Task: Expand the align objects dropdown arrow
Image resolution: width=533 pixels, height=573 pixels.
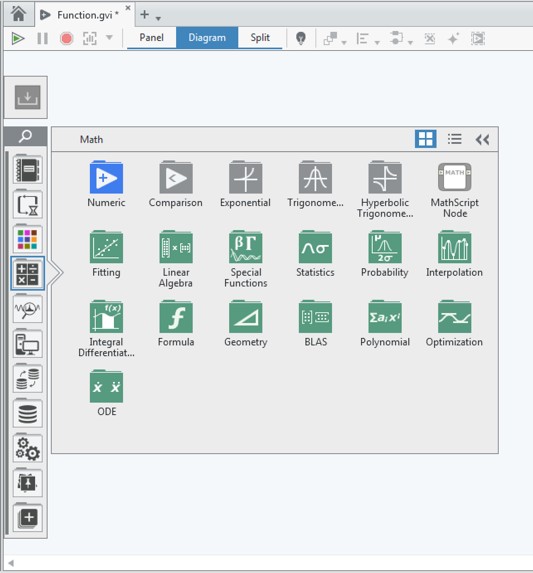Action: click(x=377, y=43)
